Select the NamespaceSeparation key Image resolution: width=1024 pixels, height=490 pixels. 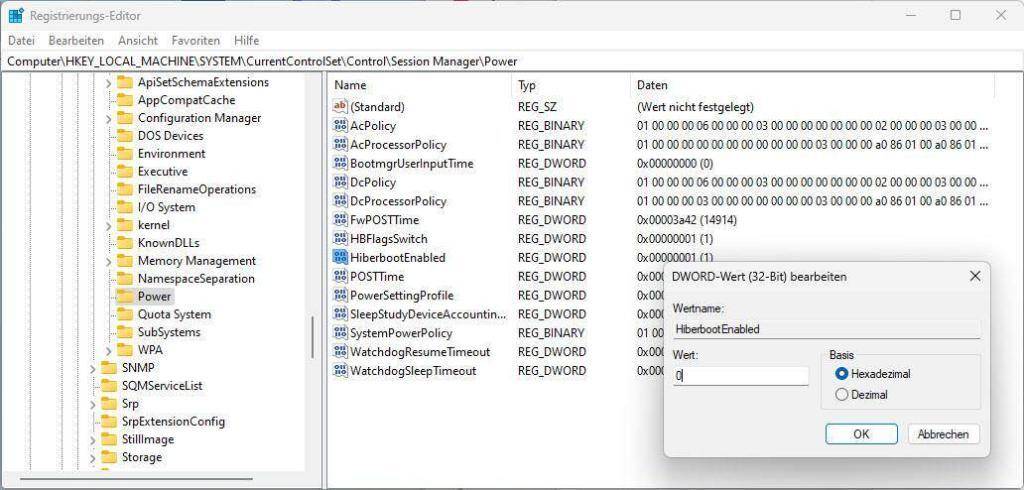tap(196, 278)
